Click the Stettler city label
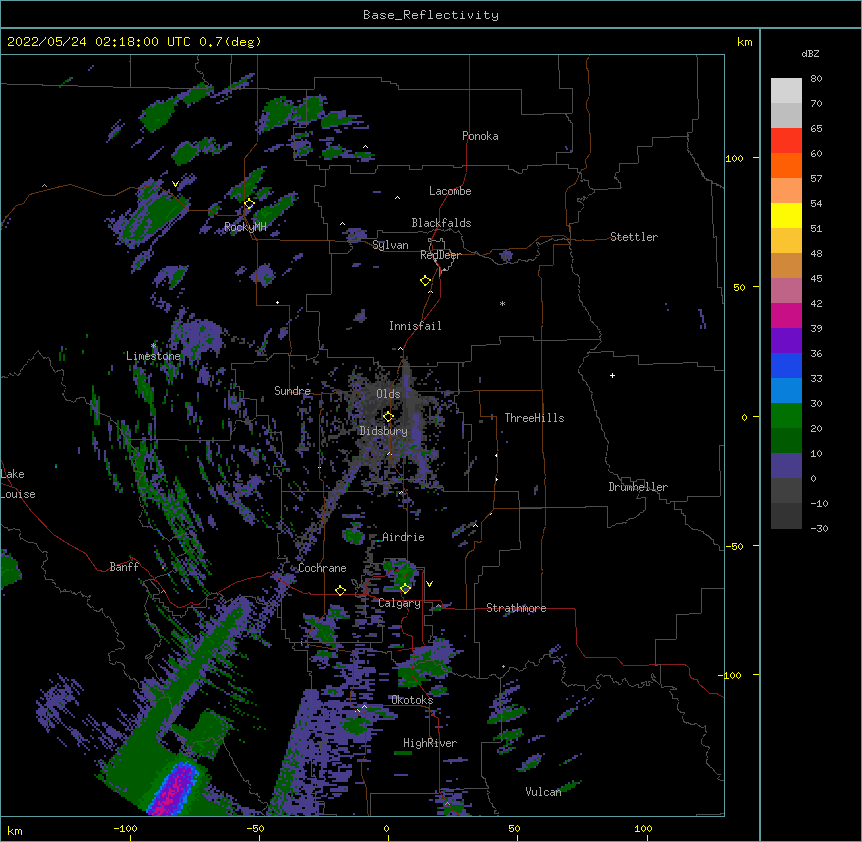The width and height of the screenshot is (862, 842). [x=634, y=237]
